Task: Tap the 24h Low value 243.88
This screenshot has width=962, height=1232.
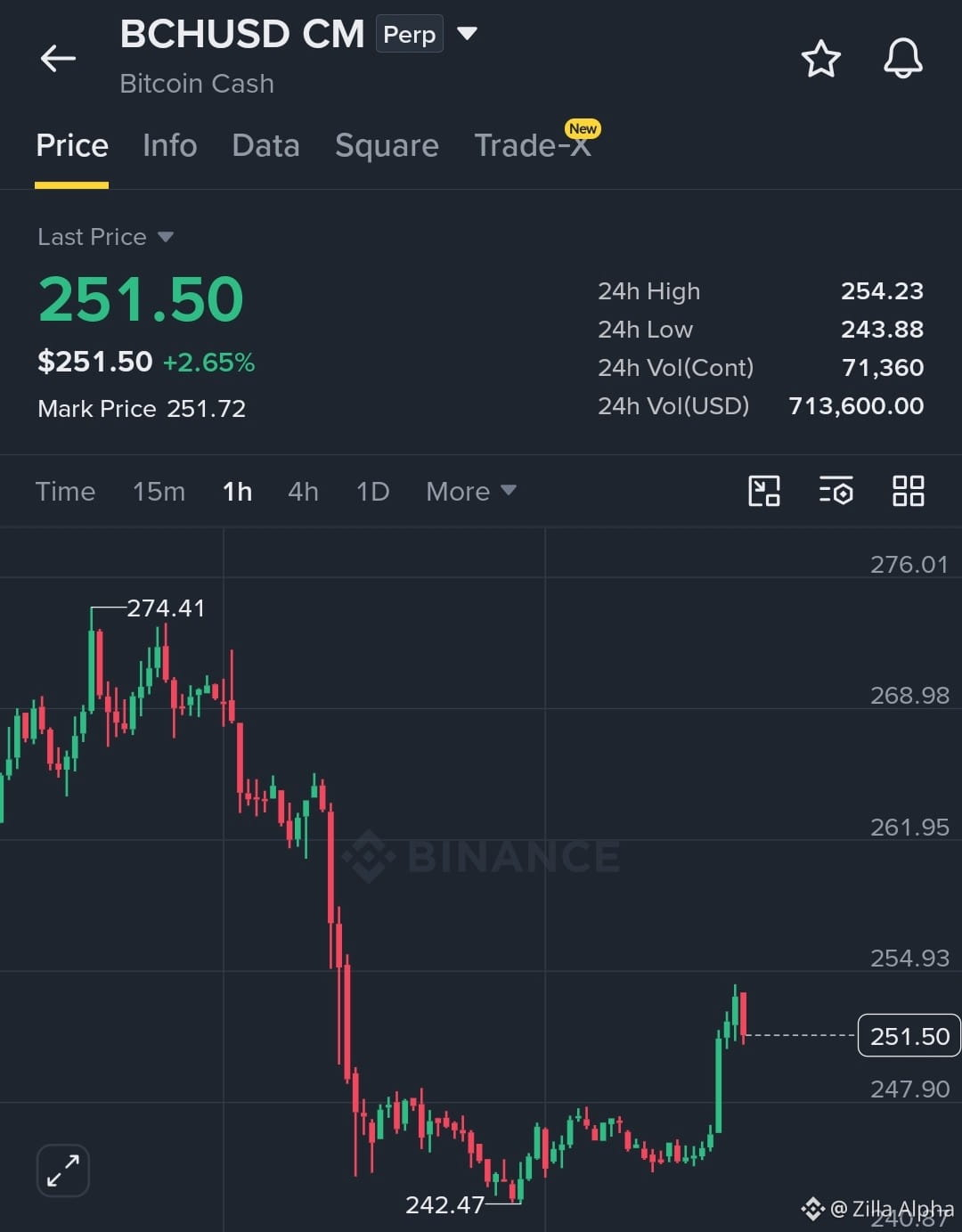Action: tap(882, 330)
